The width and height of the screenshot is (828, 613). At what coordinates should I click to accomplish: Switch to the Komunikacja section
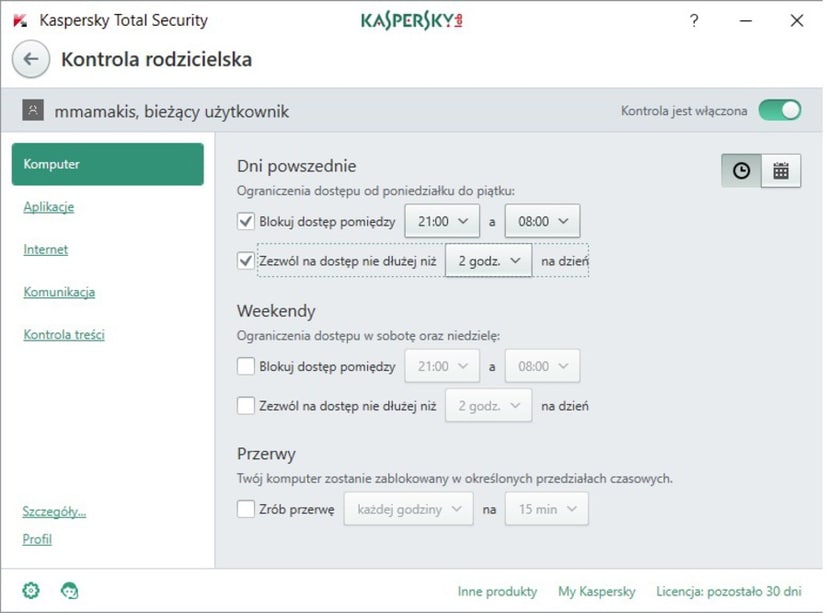coord(59,292)
